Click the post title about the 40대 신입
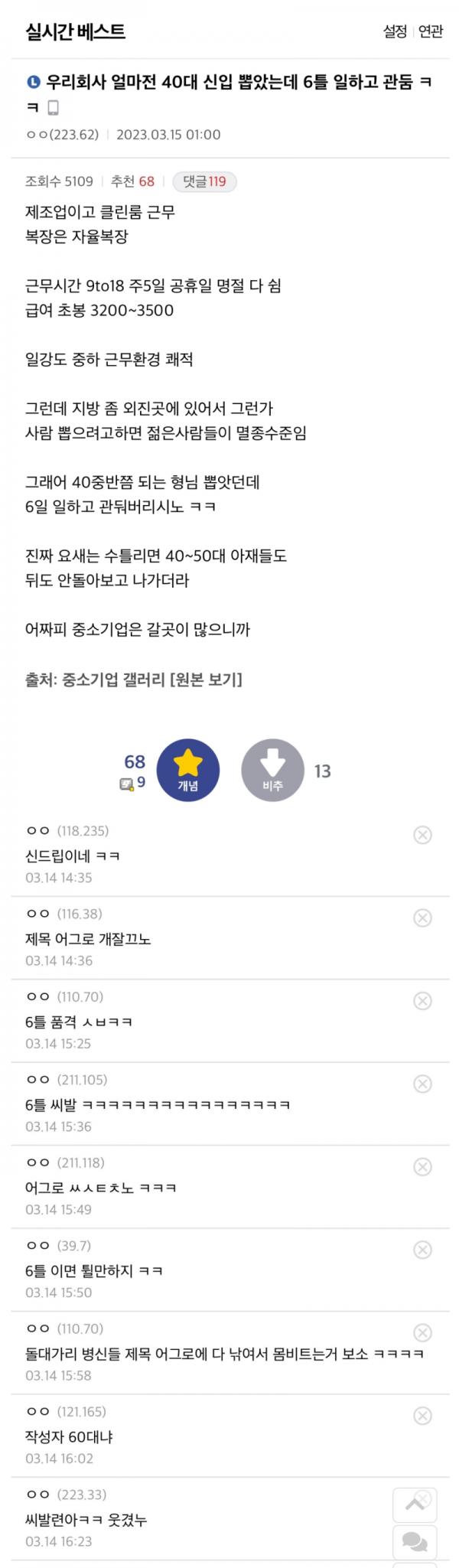This screenshot has width=459, height=1568. tap(229, 83)
